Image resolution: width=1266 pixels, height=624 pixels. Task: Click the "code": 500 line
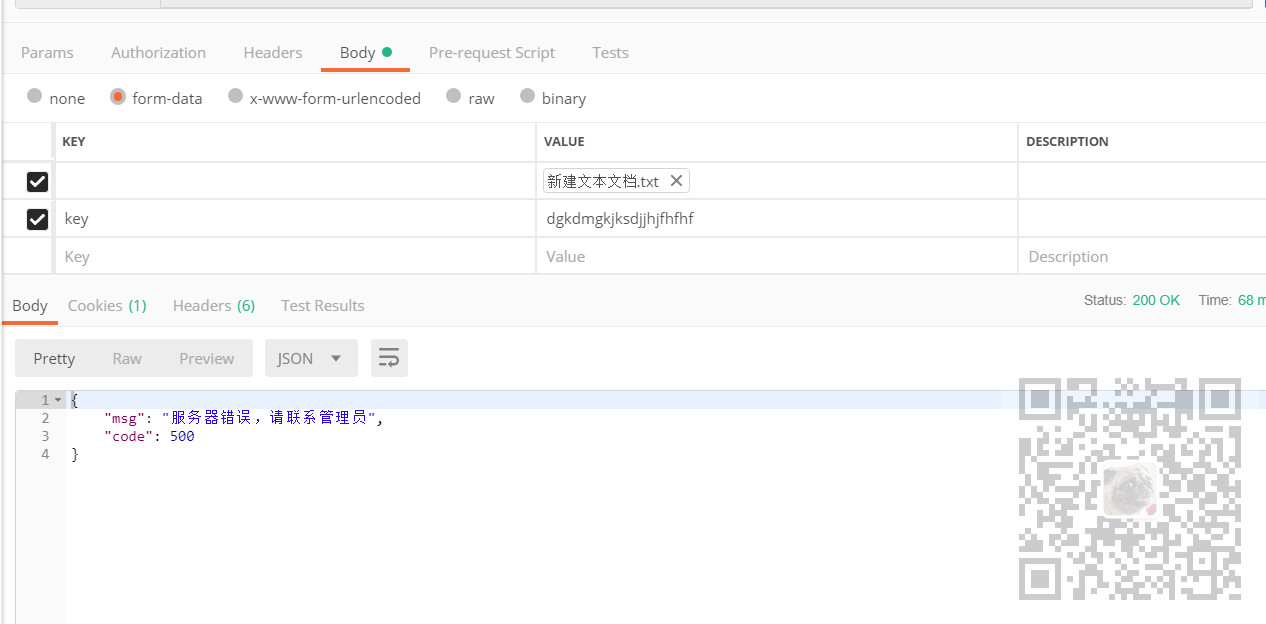coord(149,436)
